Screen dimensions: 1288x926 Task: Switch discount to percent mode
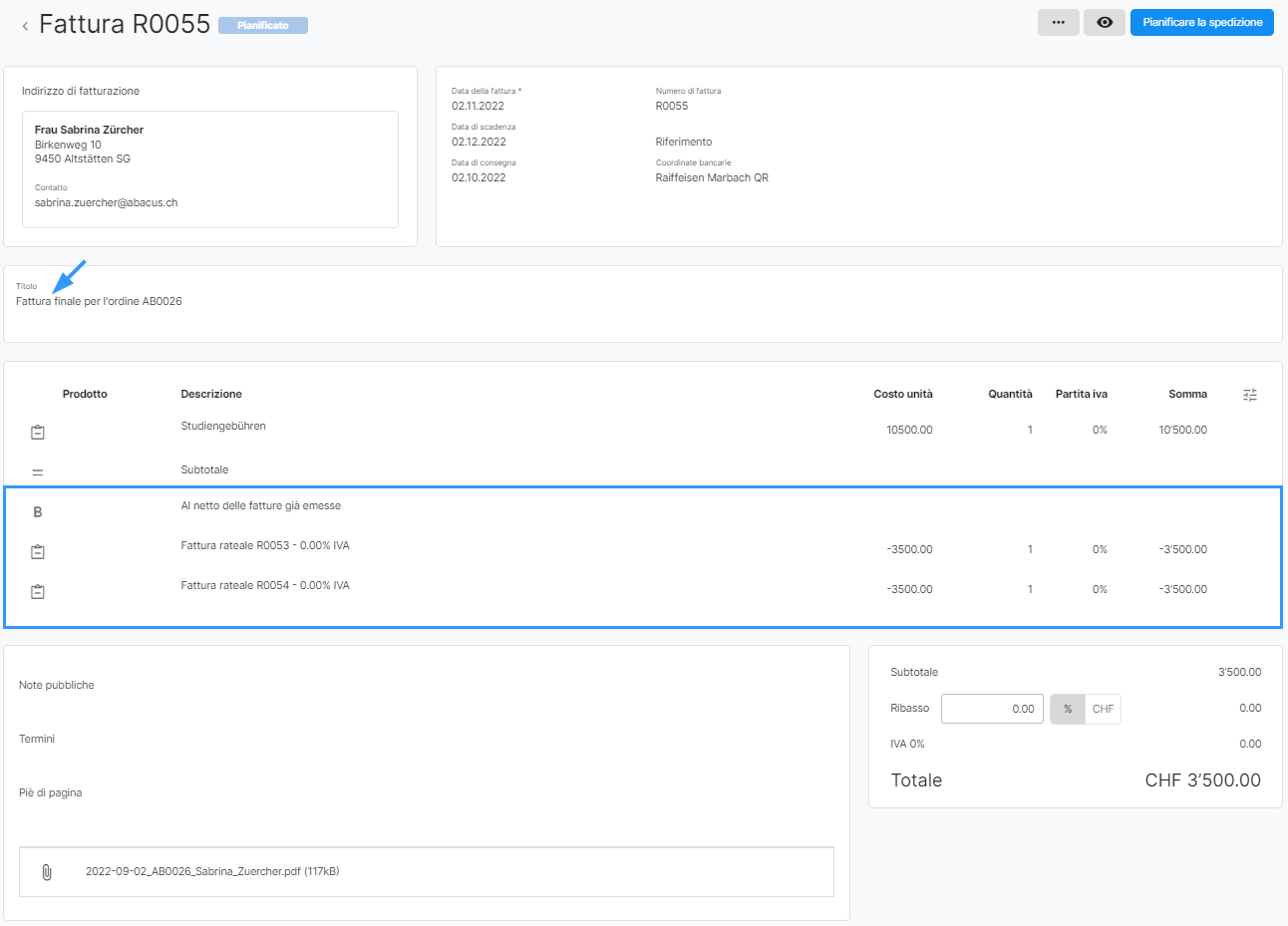click(x=1067, y=709)
